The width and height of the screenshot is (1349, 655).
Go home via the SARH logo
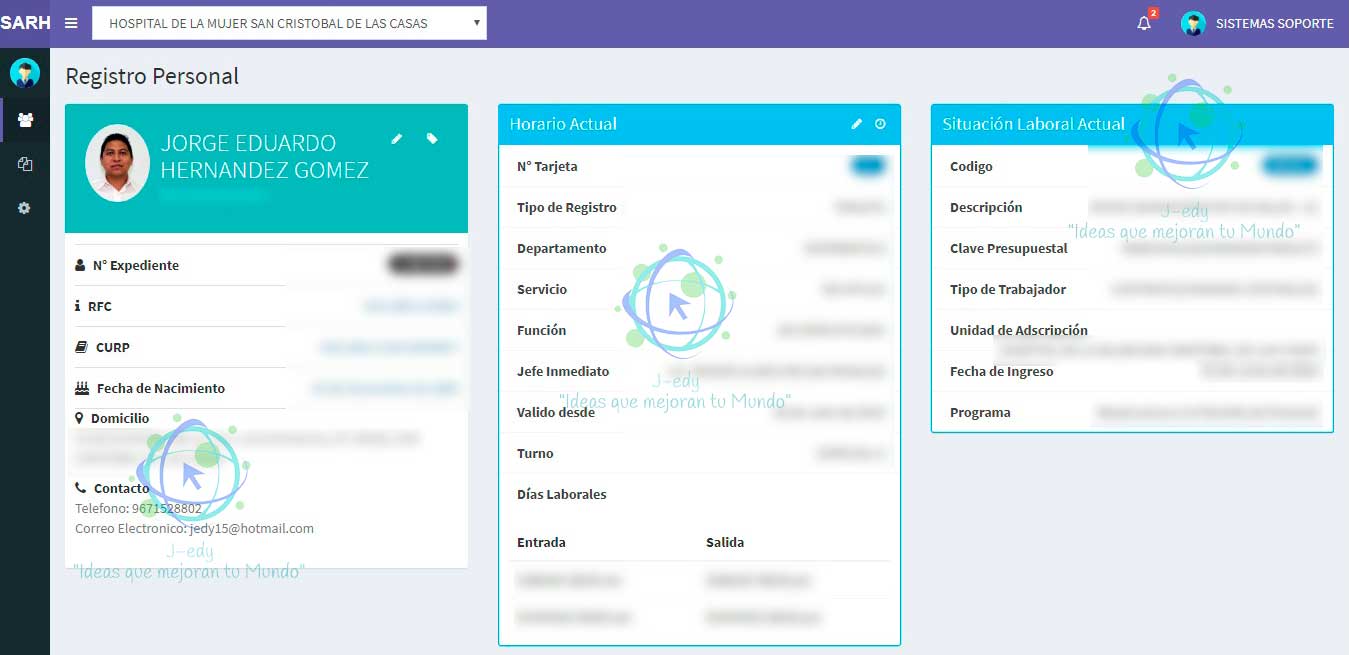pyautogui.click(x=25, y=23)
